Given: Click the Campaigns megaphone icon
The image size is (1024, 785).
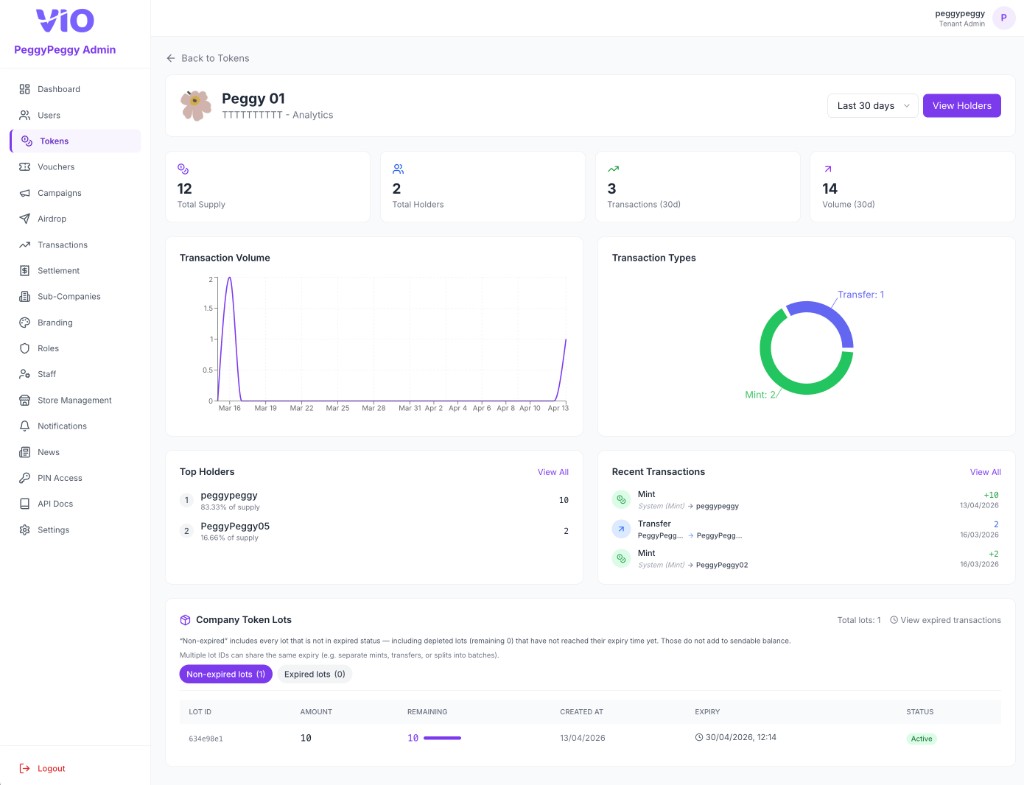Looking at the screenshot, I should click(25, 193).
